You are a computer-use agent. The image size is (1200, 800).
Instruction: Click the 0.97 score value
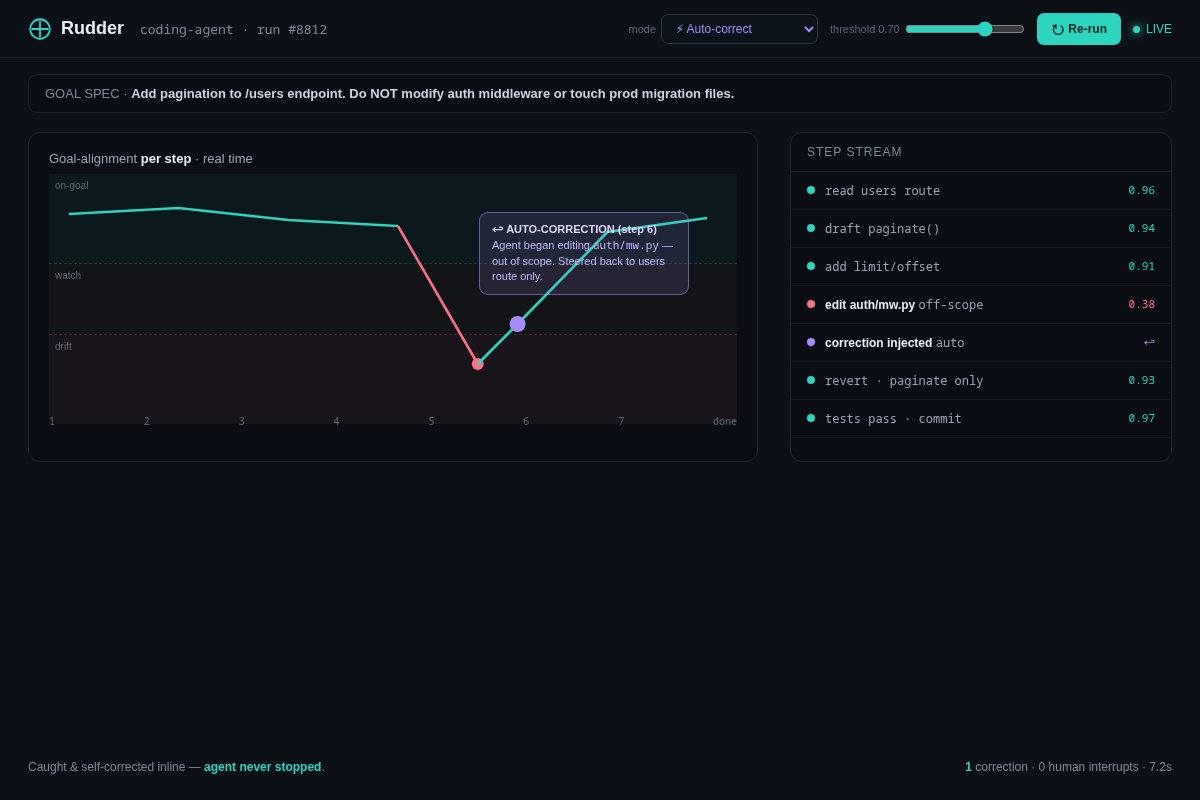1141,419
